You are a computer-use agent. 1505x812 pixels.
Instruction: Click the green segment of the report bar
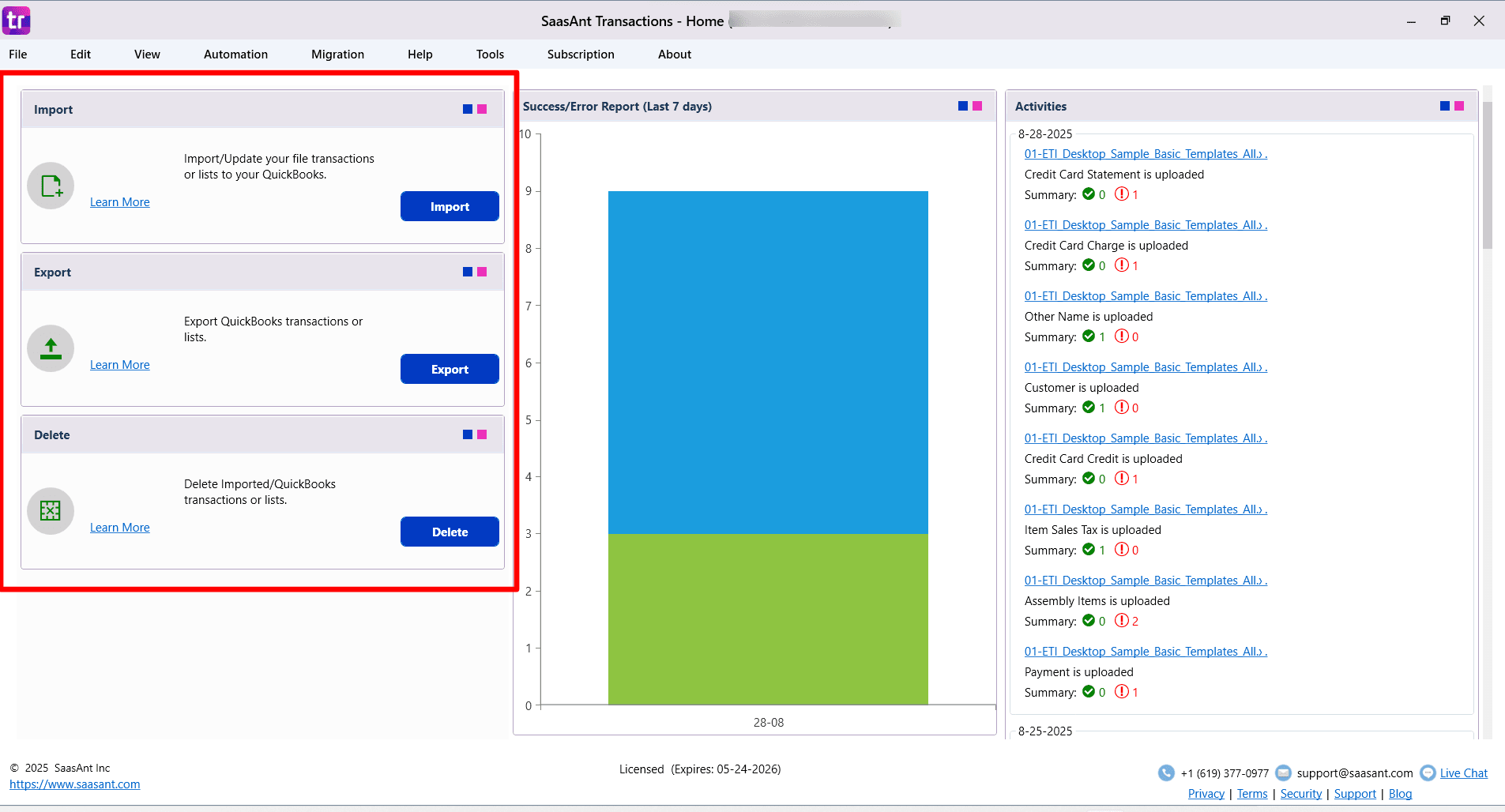tap(768, 619)
